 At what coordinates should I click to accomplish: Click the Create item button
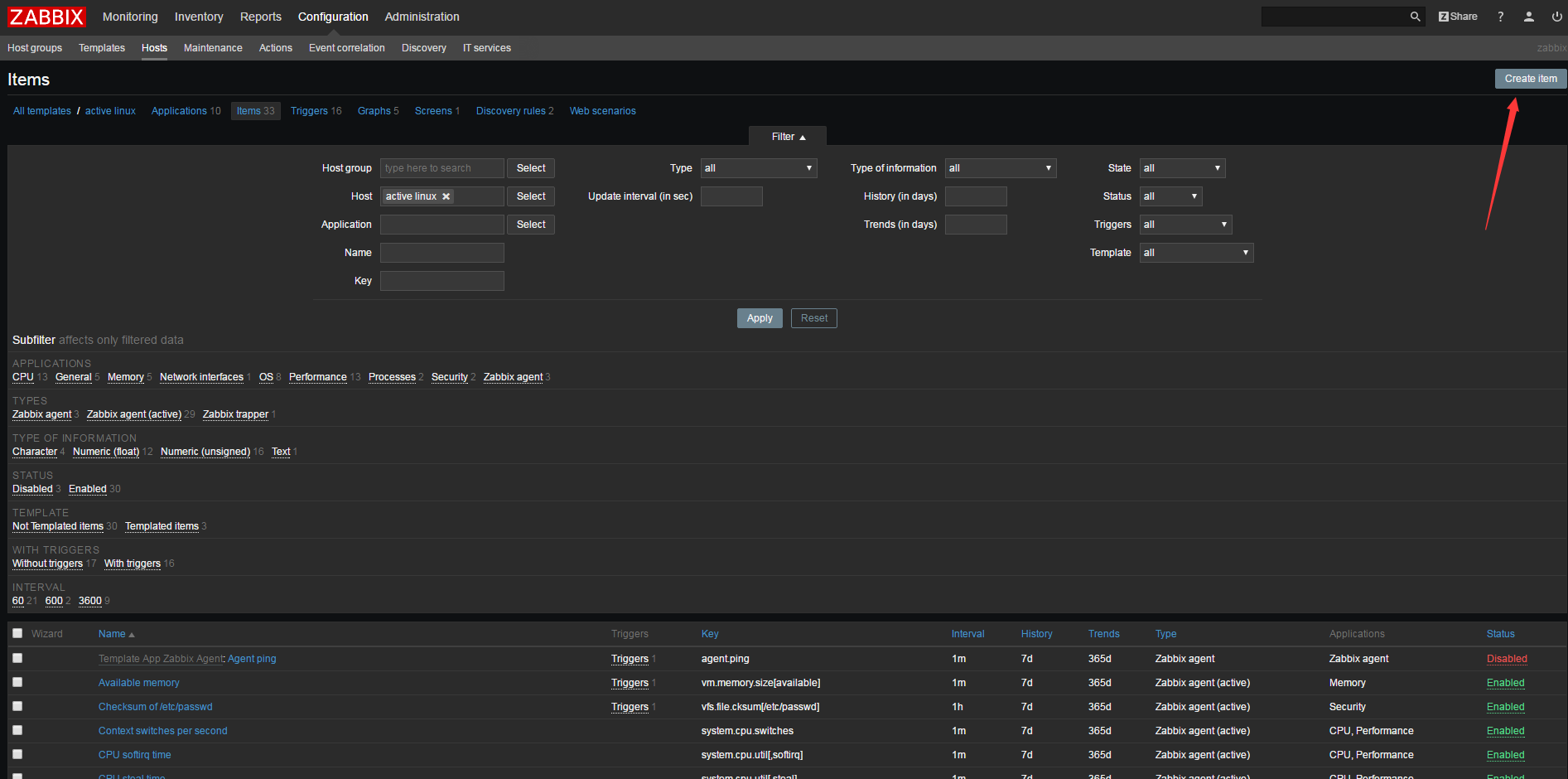pos(1531,79)
